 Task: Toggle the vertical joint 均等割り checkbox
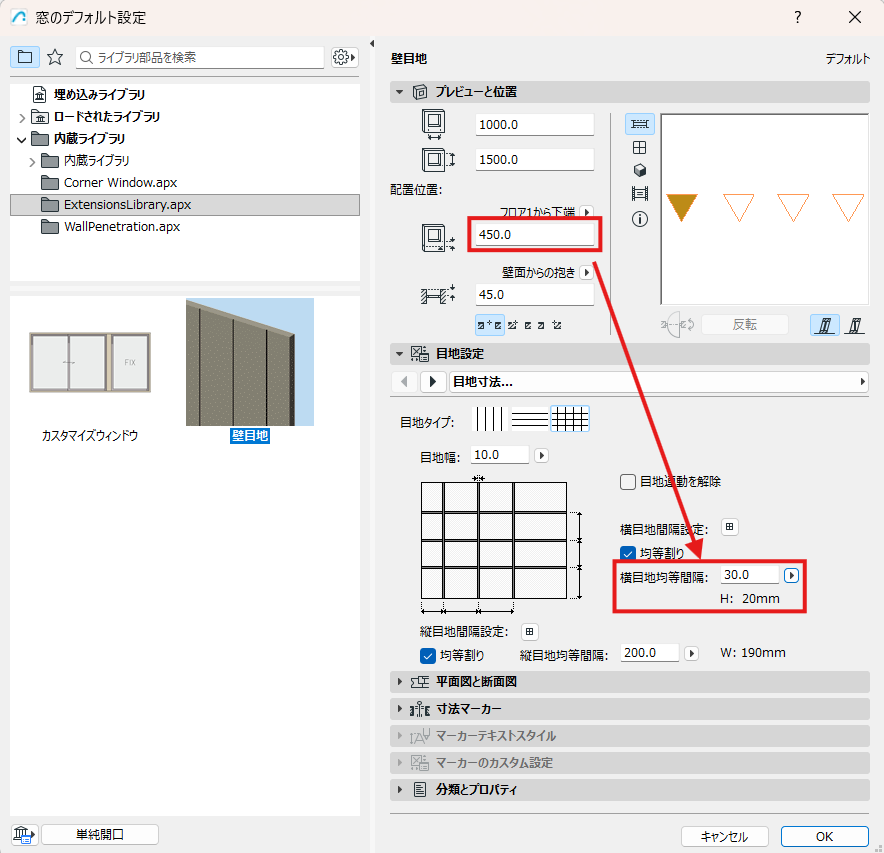point(428,656)
